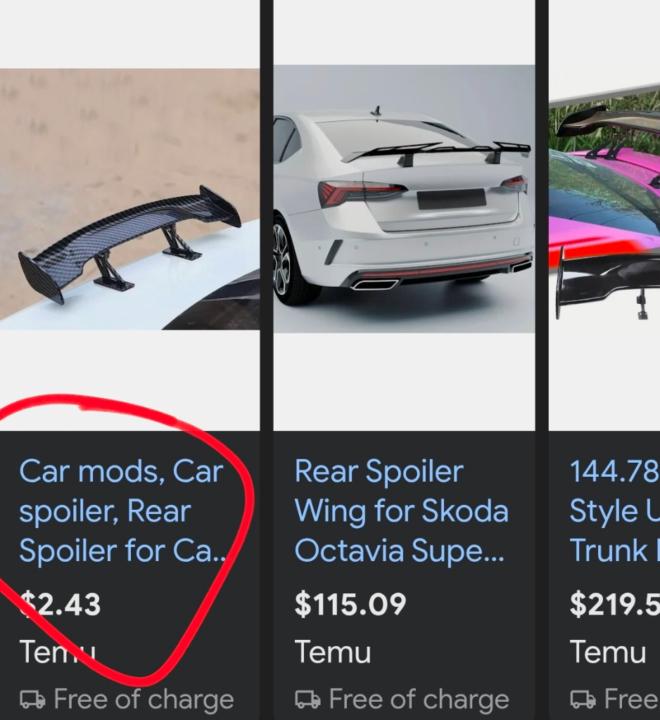Tap Temu seller name under $2.43 spoiler
Image resolution: width=660 pixels, height=720 pixels.
[58, 652]
